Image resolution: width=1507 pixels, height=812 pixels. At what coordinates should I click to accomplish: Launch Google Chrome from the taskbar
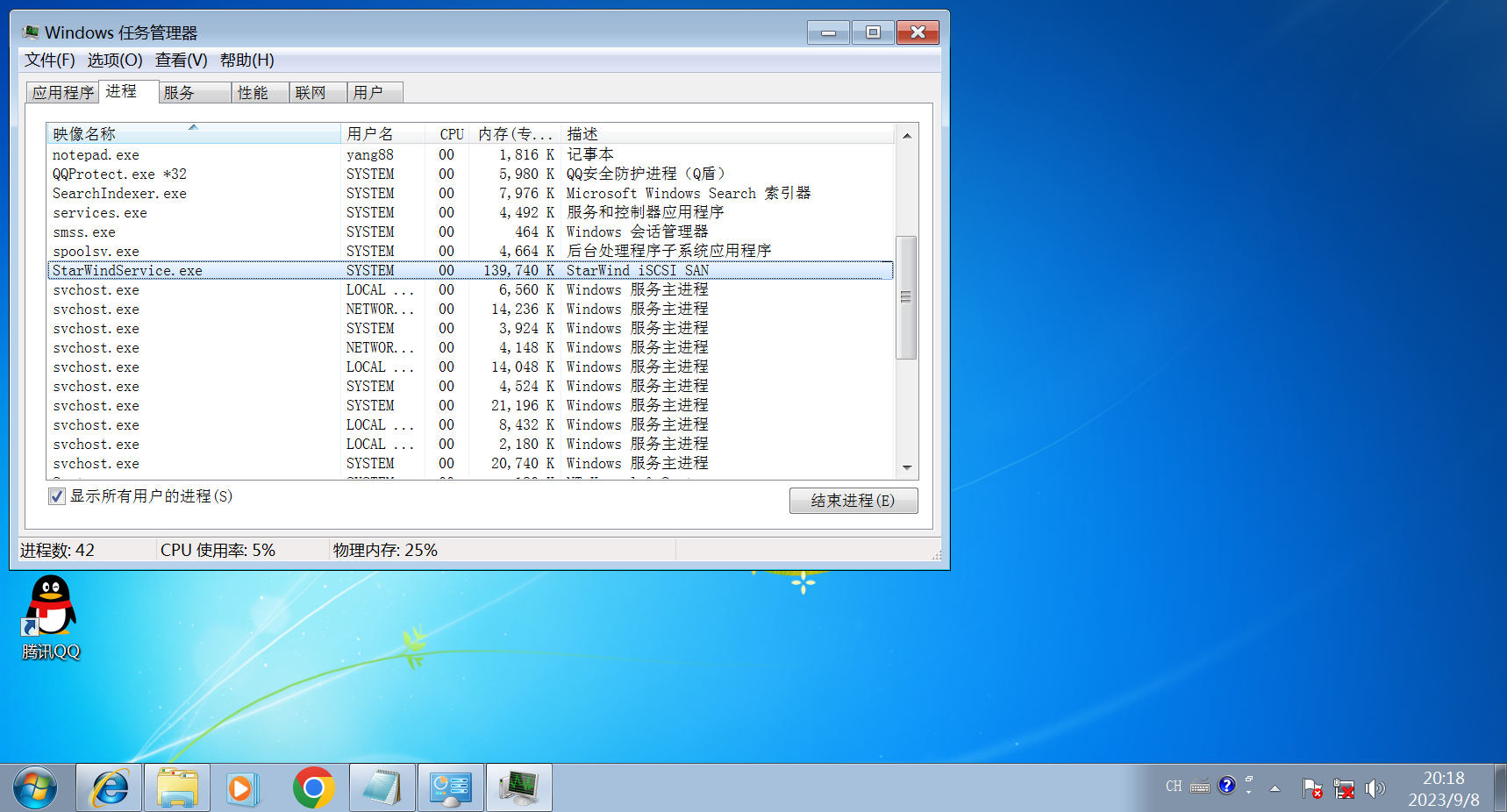click(x=313, y=787)
